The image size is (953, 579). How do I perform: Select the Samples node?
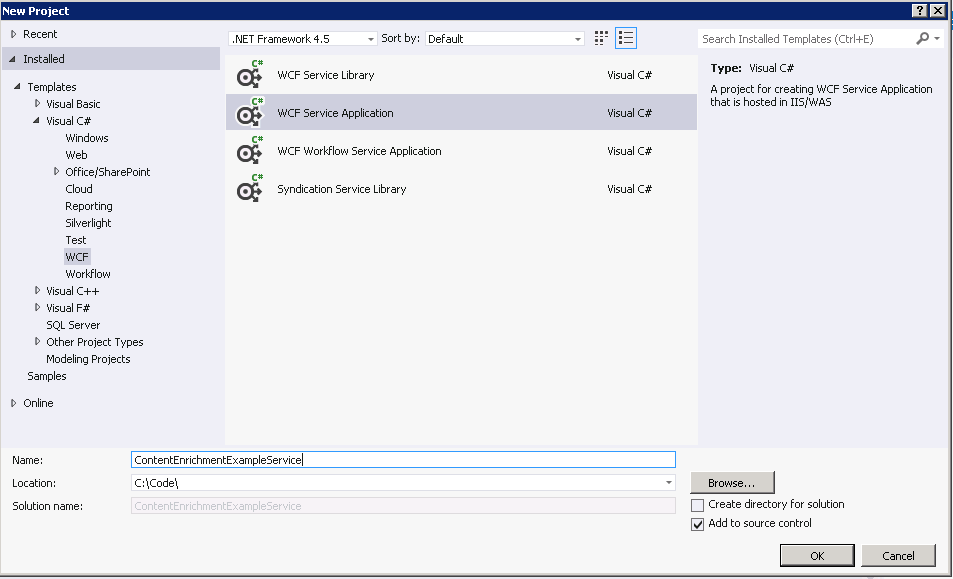[x=47, y=376]
